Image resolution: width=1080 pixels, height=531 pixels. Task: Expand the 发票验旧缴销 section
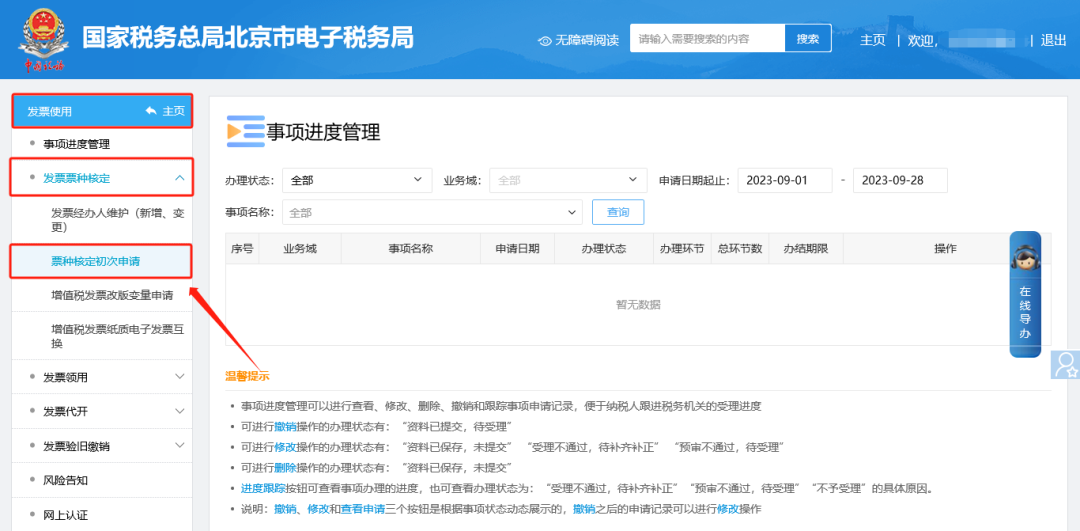click(180, 446)
